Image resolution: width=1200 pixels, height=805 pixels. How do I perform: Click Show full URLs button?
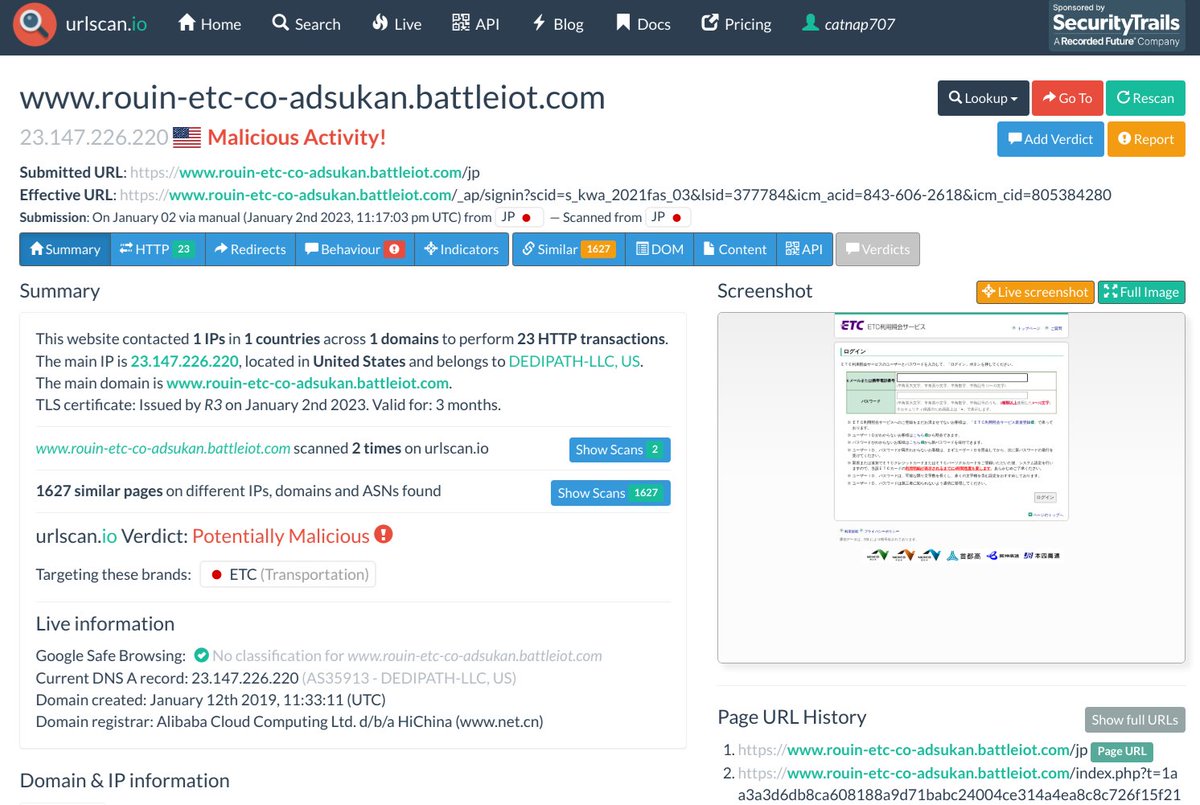point(1135,719)
